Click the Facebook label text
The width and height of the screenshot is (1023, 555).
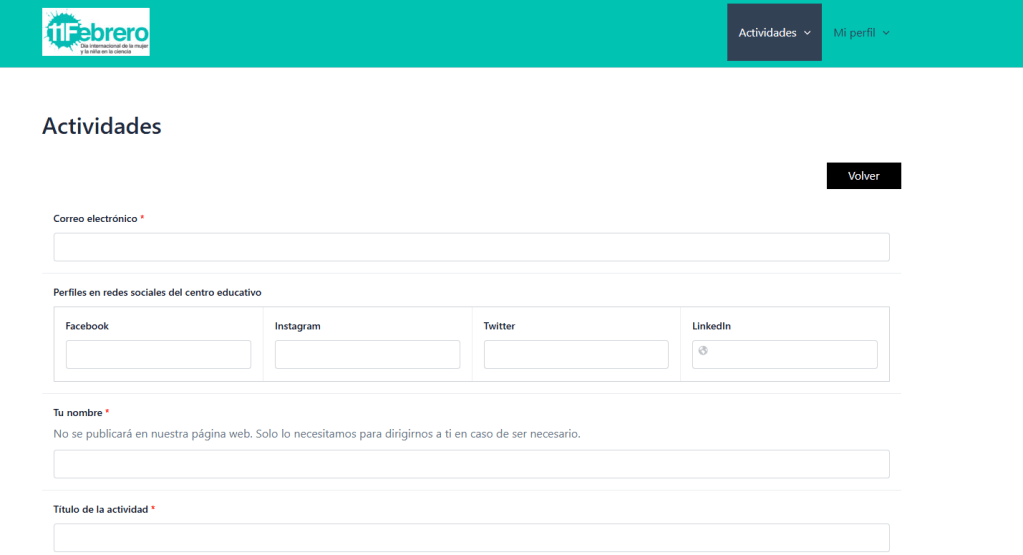click(x=87, y=326)
